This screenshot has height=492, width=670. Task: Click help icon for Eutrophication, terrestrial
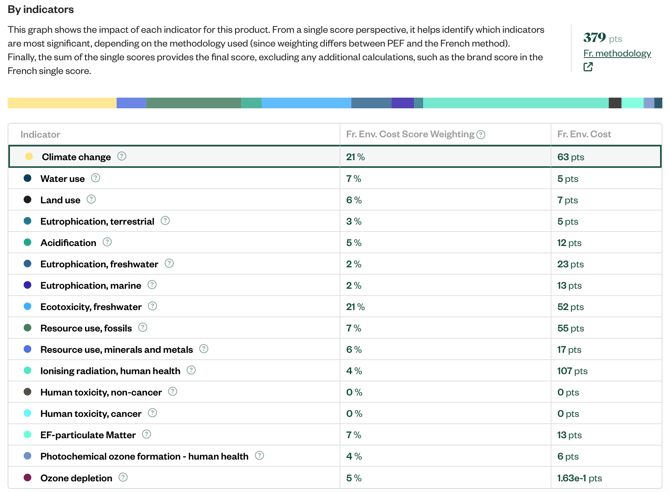(x=165, y=221)
